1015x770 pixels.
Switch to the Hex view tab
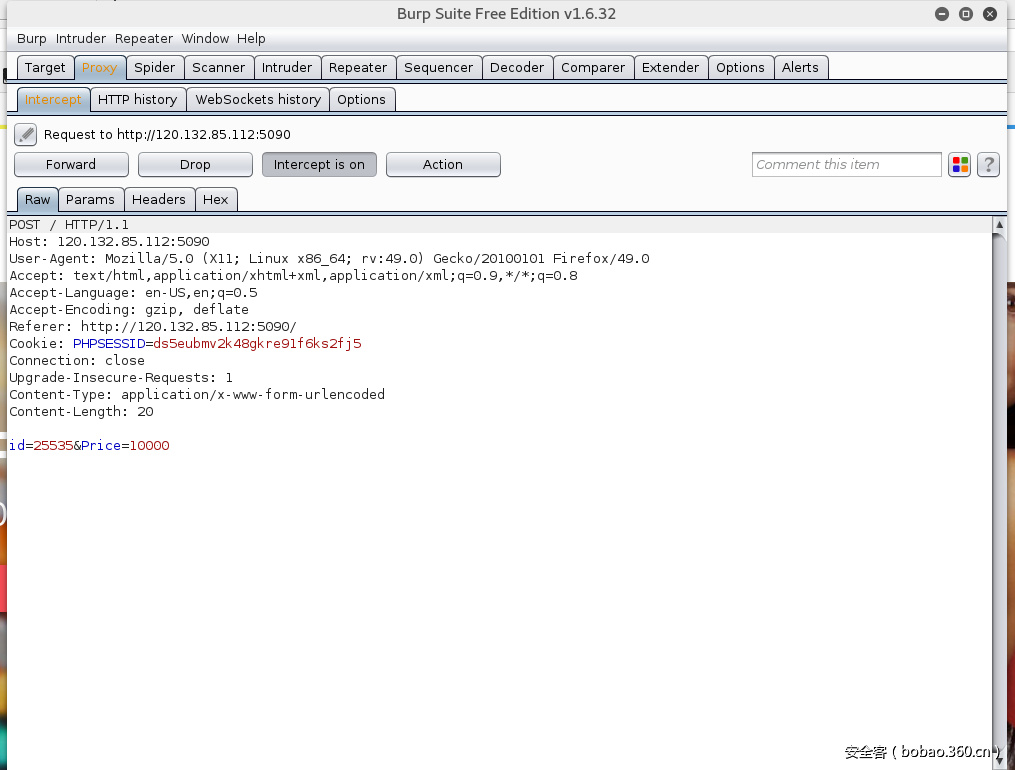click(216, 199)
